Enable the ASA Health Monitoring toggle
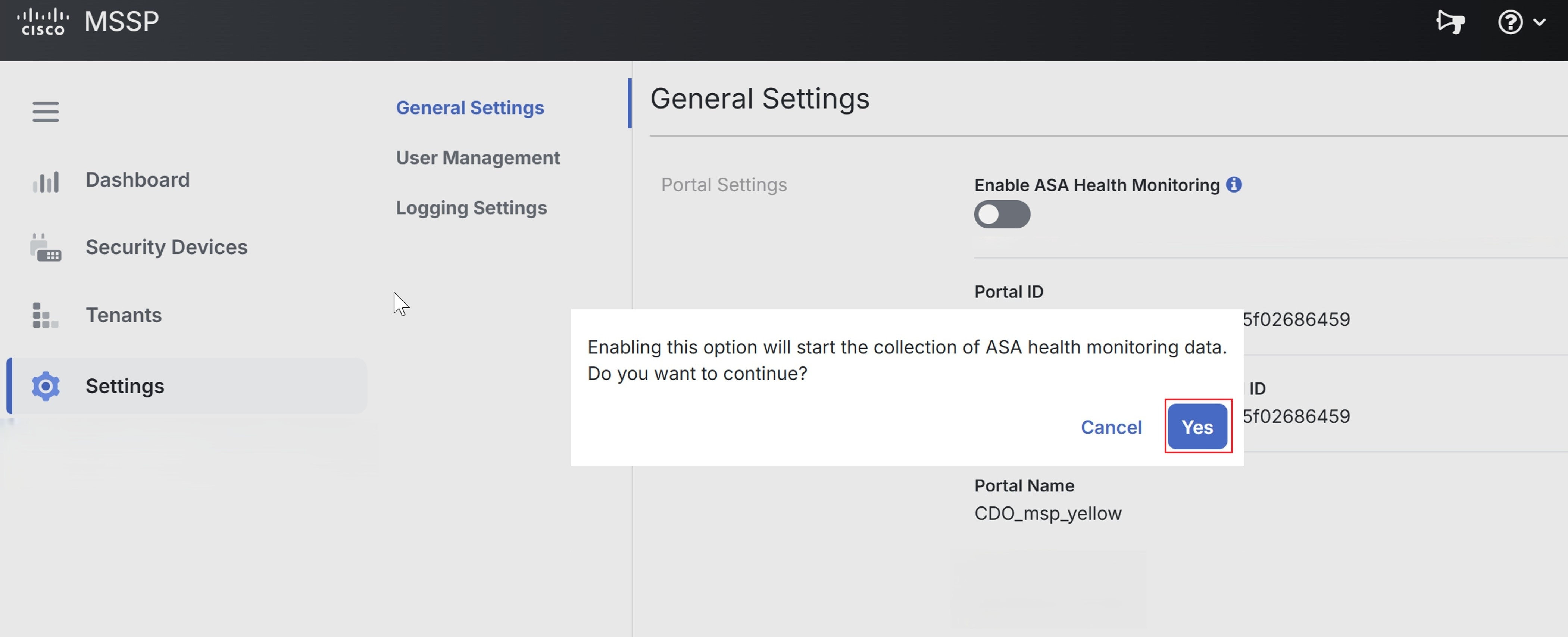 1002,214
